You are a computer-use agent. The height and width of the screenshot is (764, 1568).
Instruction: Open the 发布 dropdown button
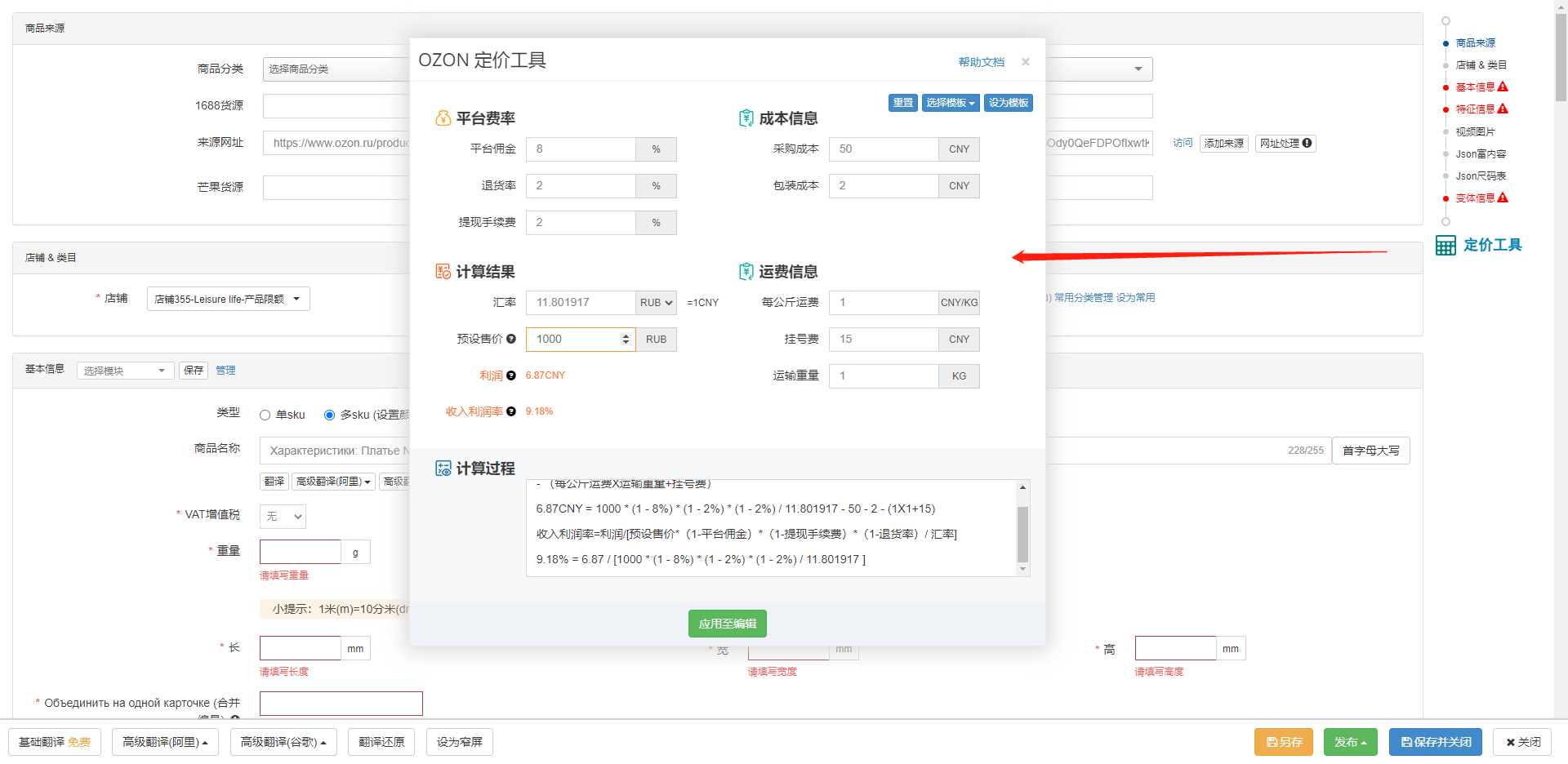(x=1351, y=742)
